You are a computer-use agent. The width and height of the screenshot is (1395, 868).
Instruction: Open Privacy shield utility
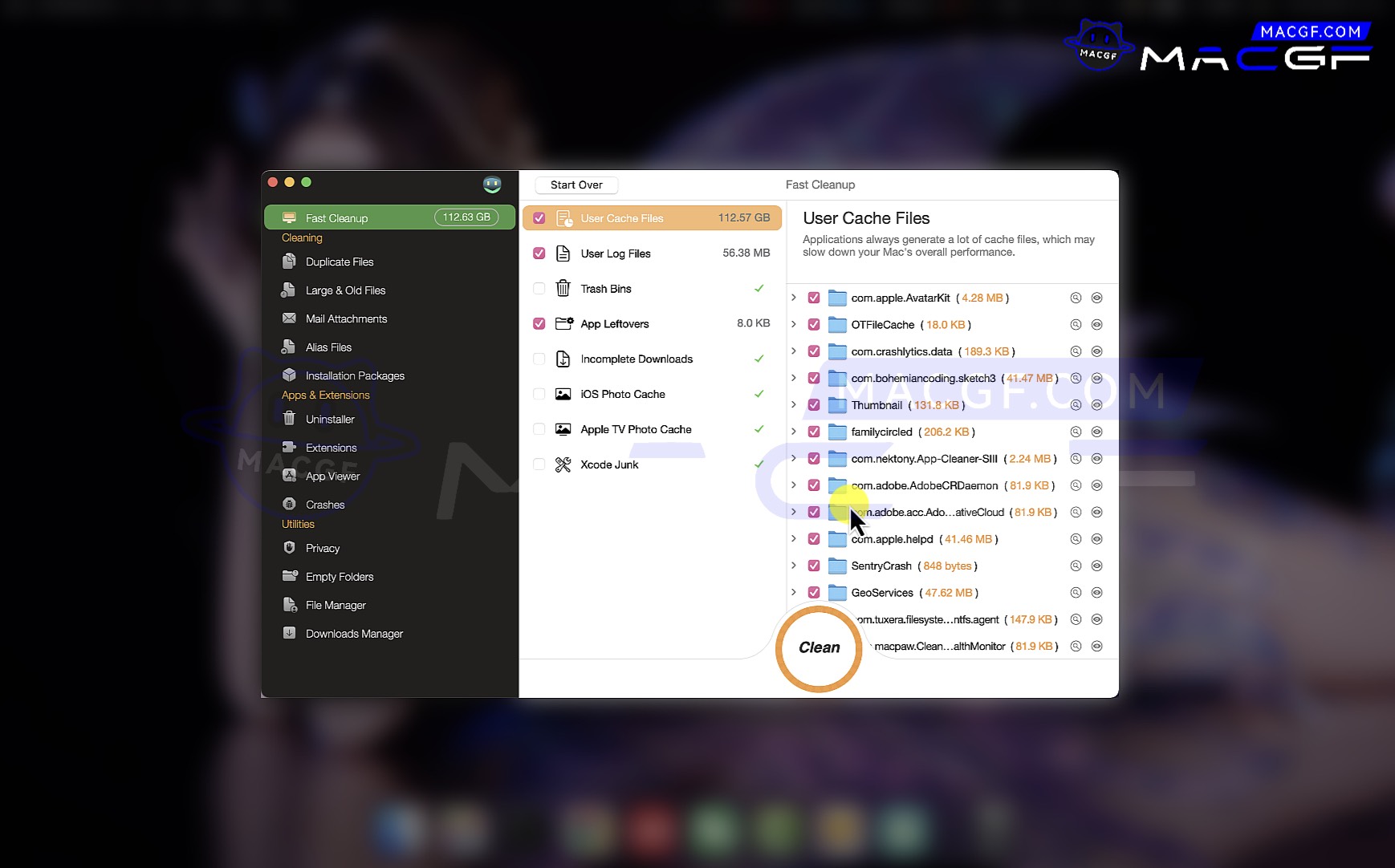(x=322, y=548)
